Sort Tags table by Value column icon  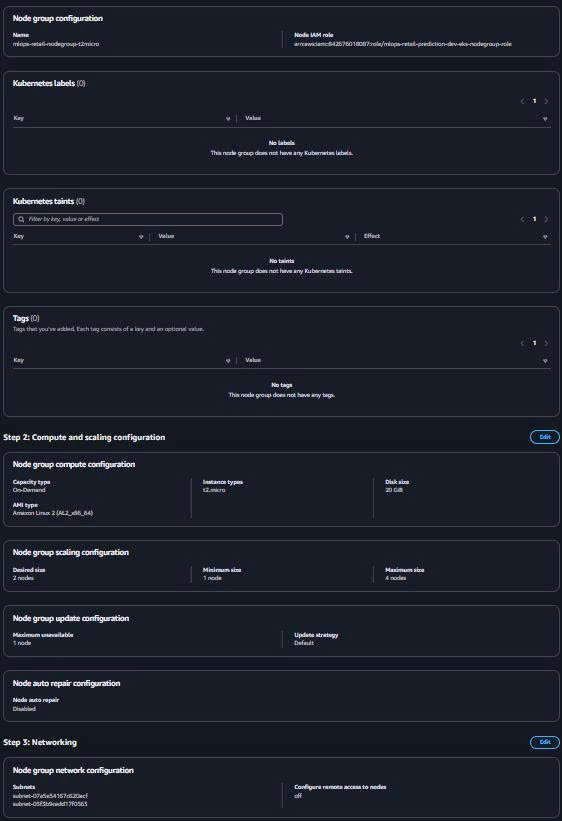tap(545, 361)
